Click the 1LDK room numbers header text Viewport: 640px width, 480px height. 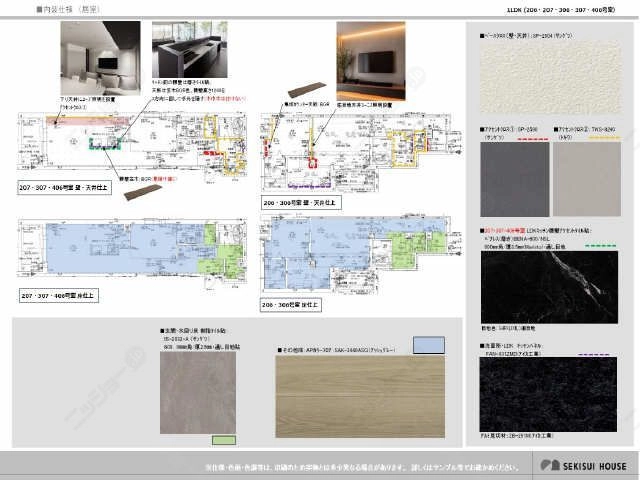561,9
